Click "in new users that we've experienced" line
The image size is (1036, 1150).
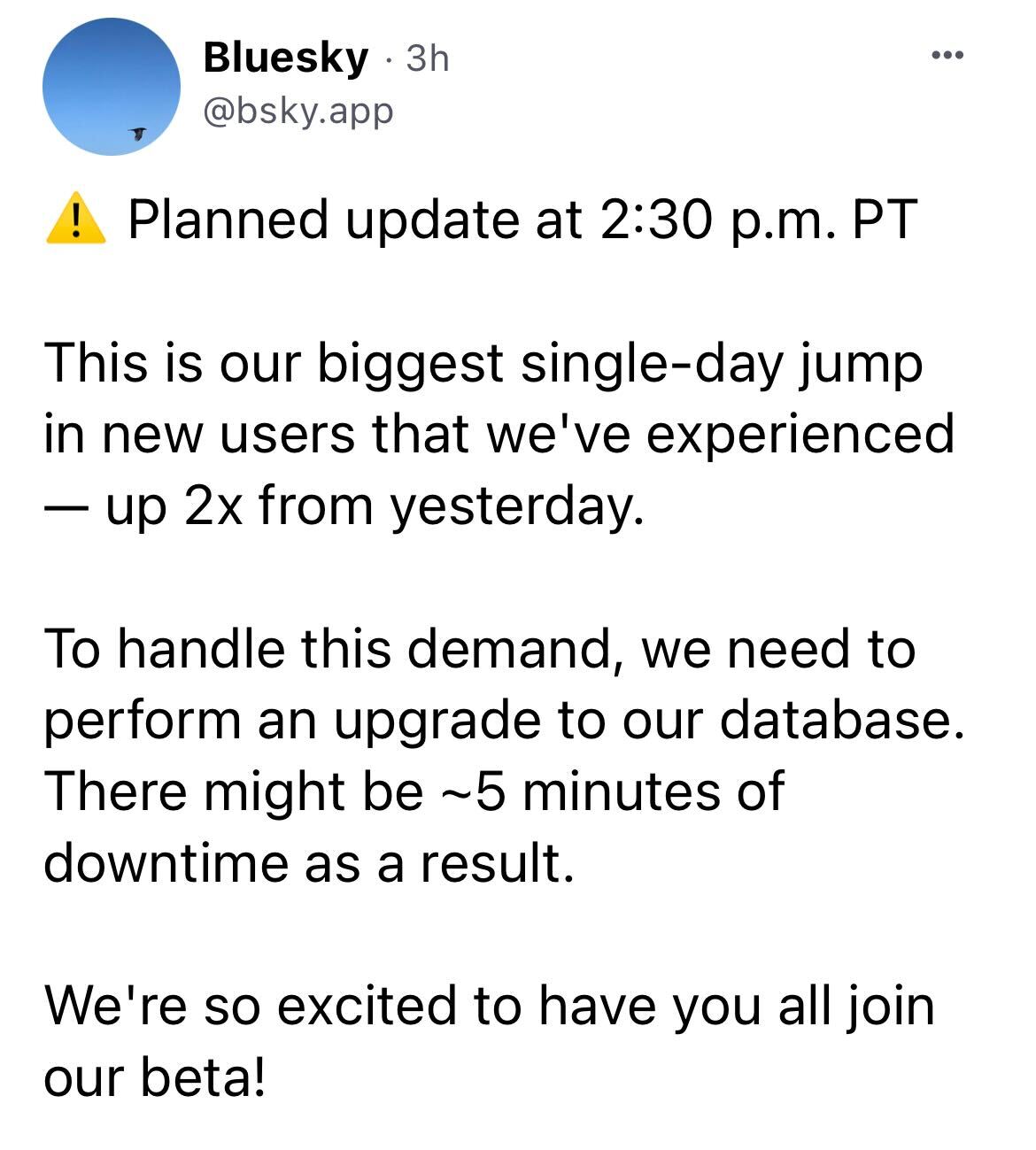[499, 436]
